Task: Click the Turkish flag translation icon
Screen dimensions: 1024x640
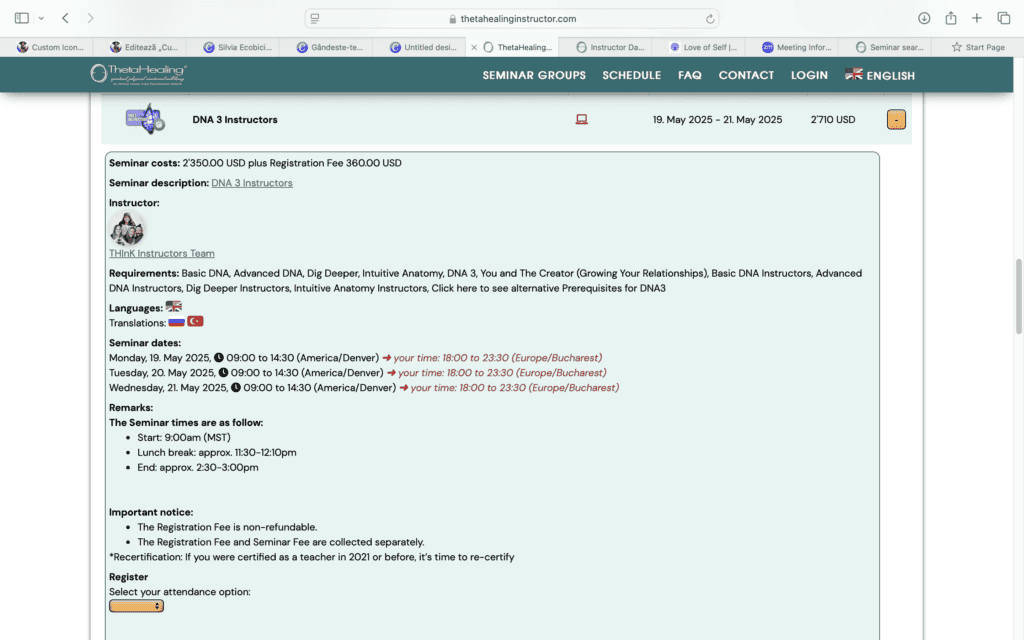Action: pos(195,321)
